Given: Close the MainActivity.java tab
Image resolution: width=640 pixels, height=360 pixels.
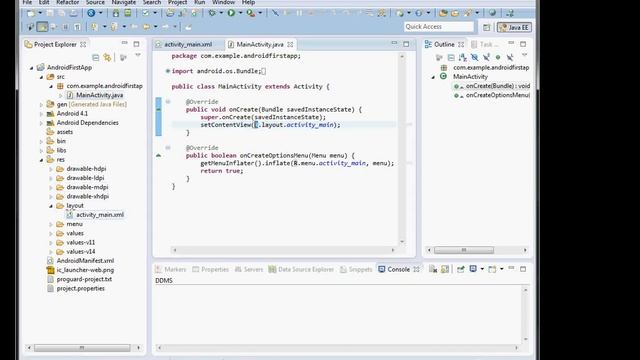Looking at the screenshot, I should (290, 44).
